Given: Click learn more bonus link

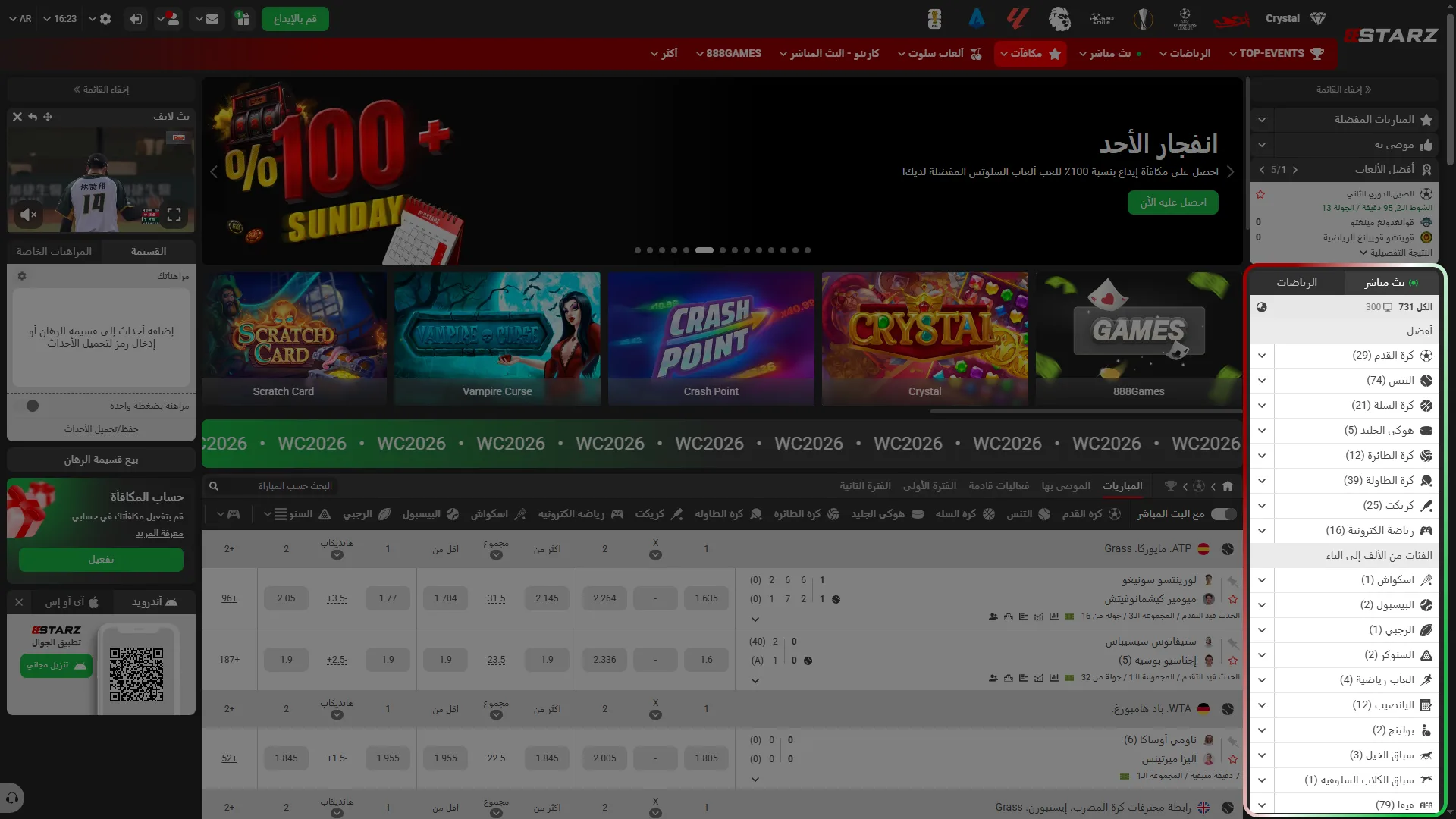Looking at the screenshot, I should click(159, 534).
